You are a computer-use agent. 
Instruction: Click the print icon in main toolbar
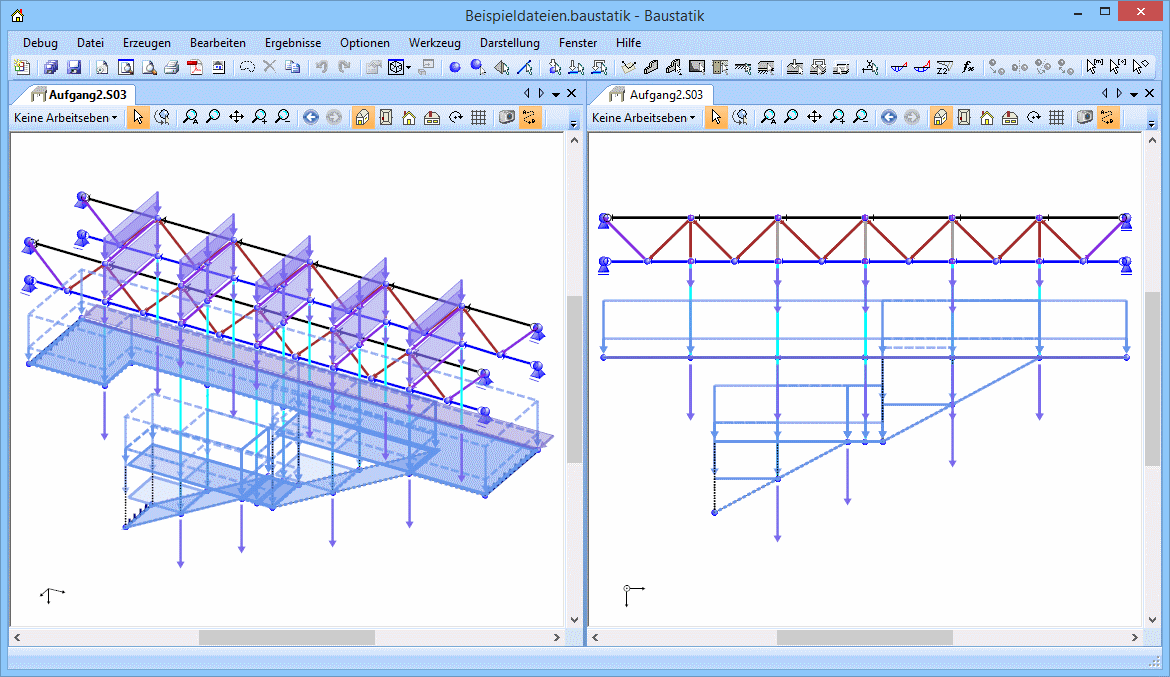tap(171, 67)
